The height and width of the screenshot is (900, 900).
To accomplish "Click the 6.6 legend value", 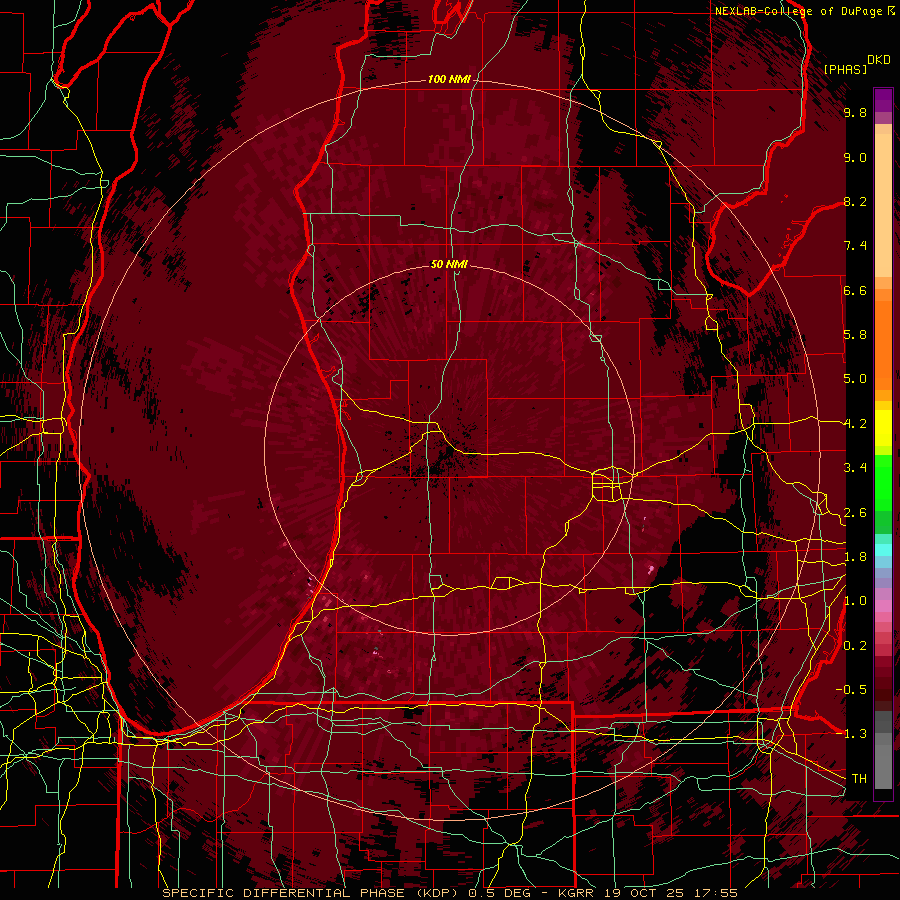I will coord(855,290).
